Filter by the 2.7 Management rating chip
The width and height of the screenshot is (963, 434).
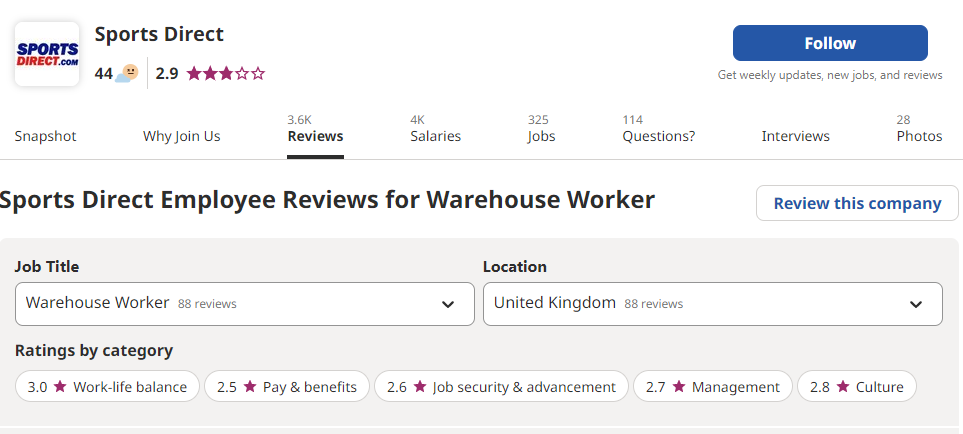pos(712,387)
